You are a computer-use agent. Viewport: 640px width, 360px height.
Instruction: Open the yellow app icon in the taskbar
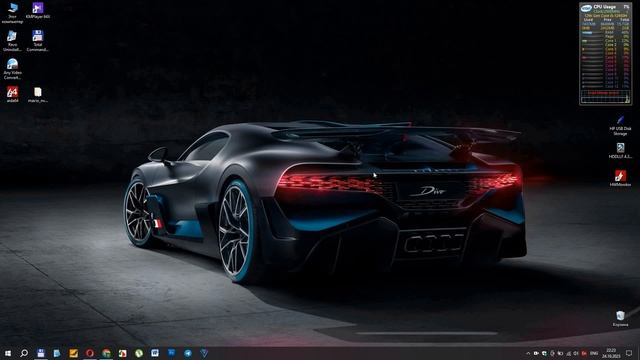[73, 353]
